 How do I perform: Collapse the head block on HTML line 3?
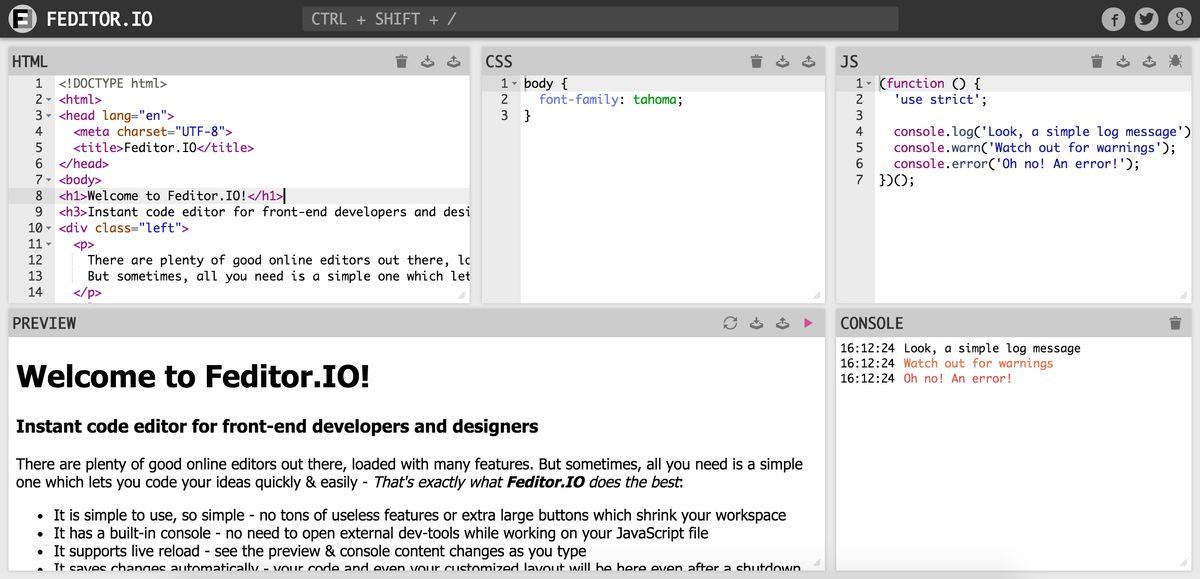pyautogui.click(x=49, y=116)
